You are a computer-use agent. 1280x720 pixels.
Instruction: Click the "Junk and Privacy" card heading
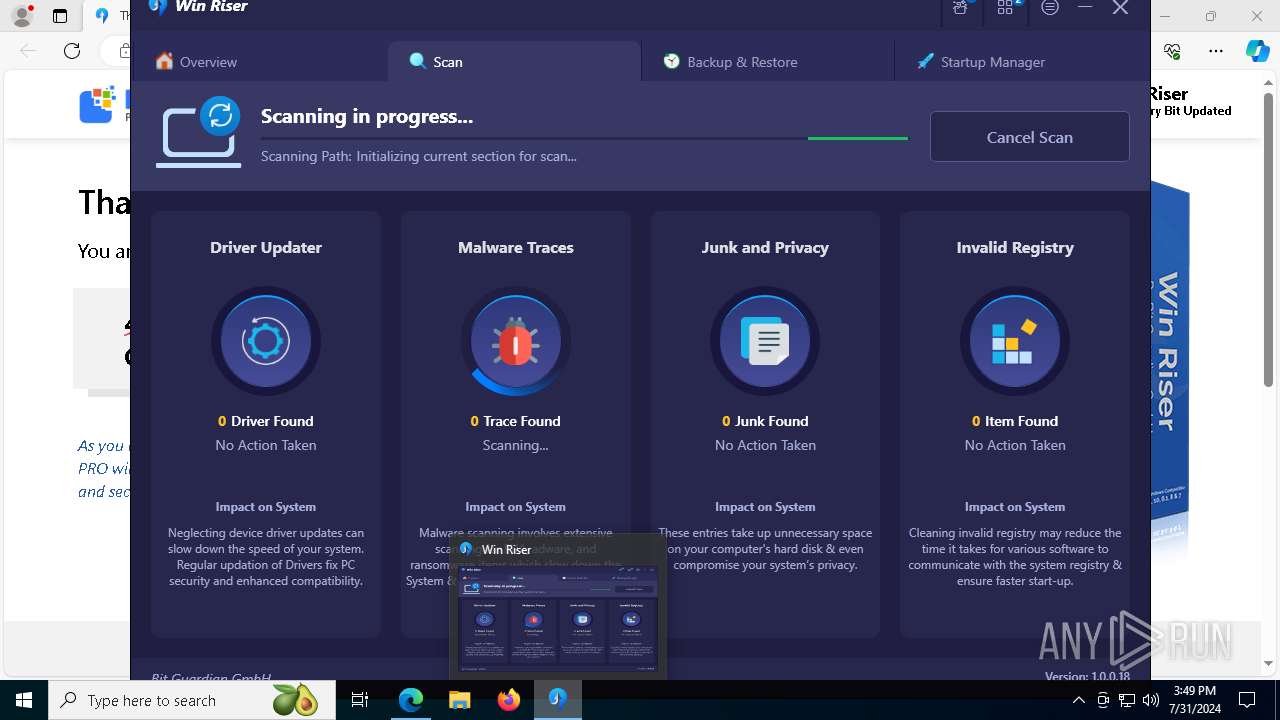tap(765, 247)
